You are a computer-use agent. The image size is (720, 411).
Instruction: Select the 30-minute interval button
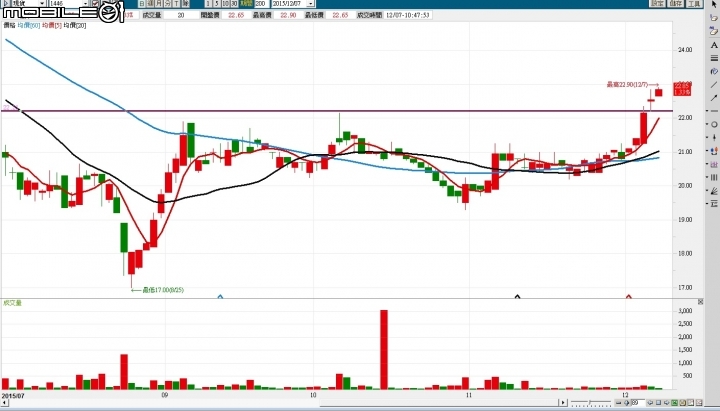coord(234,3)
